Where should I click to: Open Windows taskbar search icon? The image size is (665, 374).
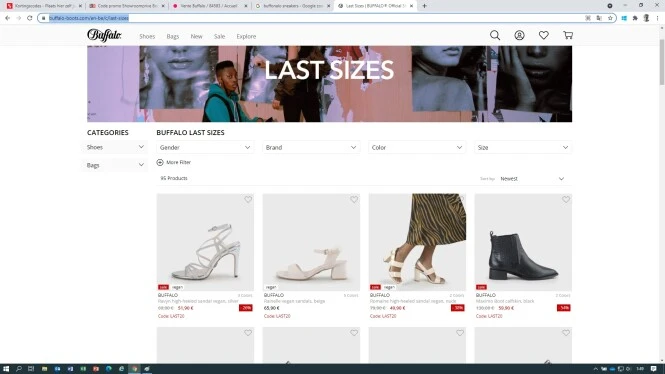pos(19,369)
